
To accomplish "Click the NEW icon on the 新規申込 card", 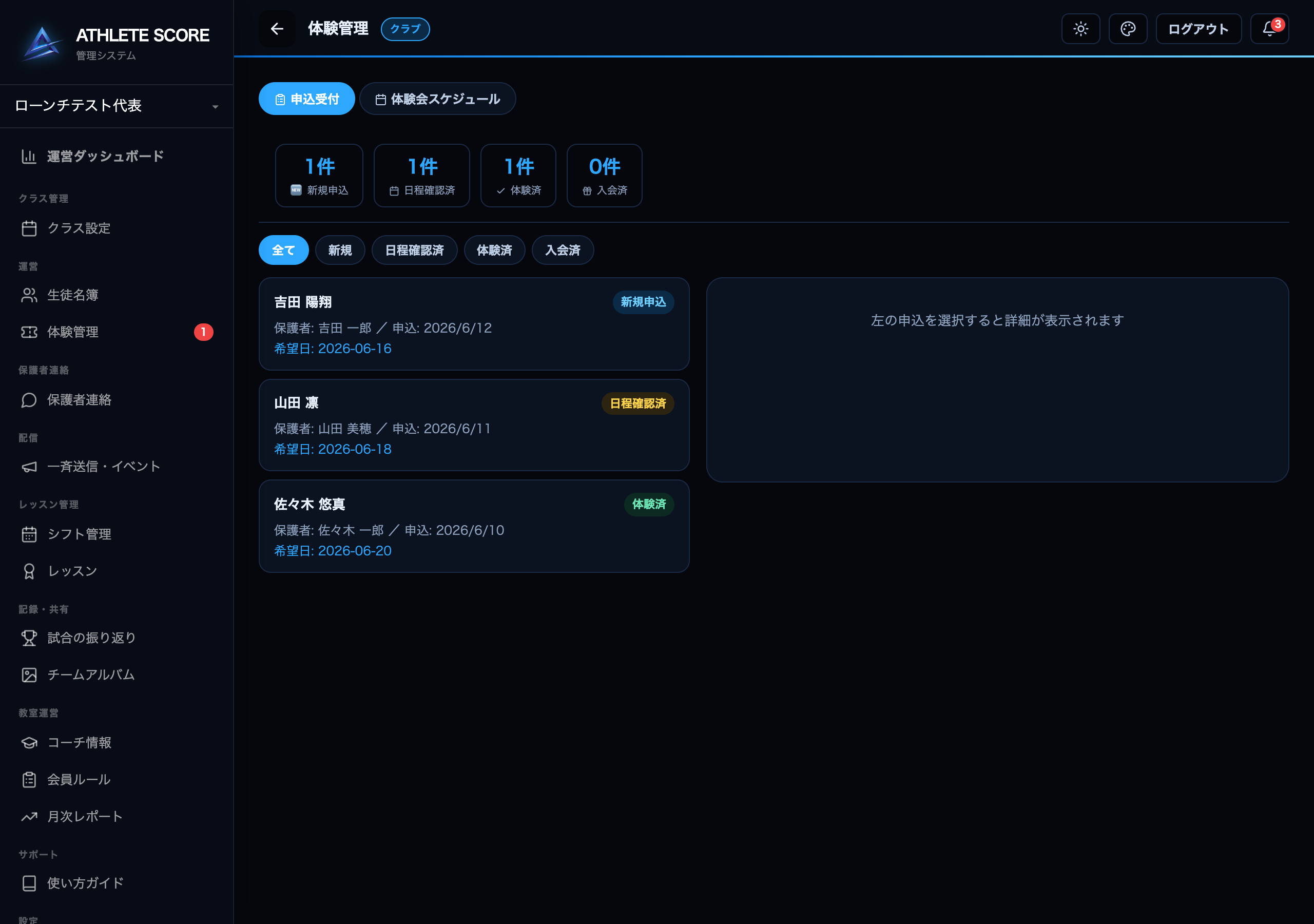I will tap(296, 190).
